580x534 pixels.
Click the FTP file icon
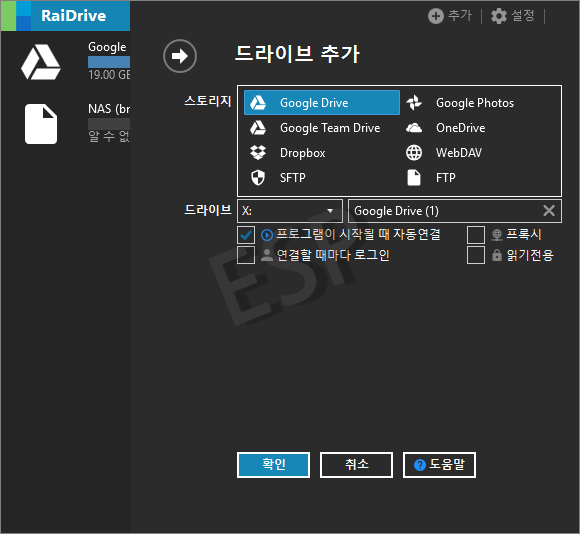click(414, 178)
